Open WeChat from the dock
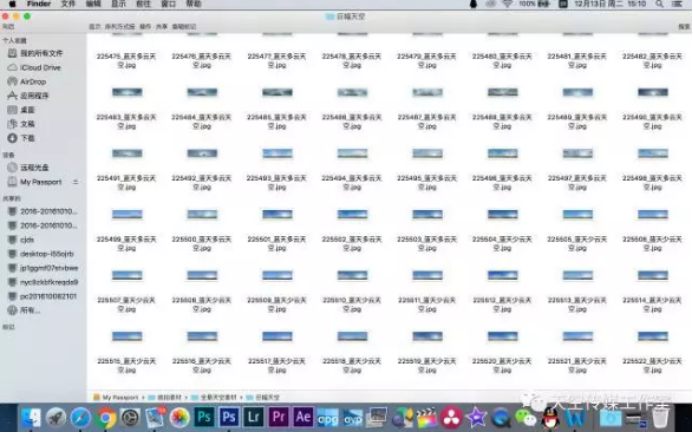Screen dimensions: 693x433 527,417
